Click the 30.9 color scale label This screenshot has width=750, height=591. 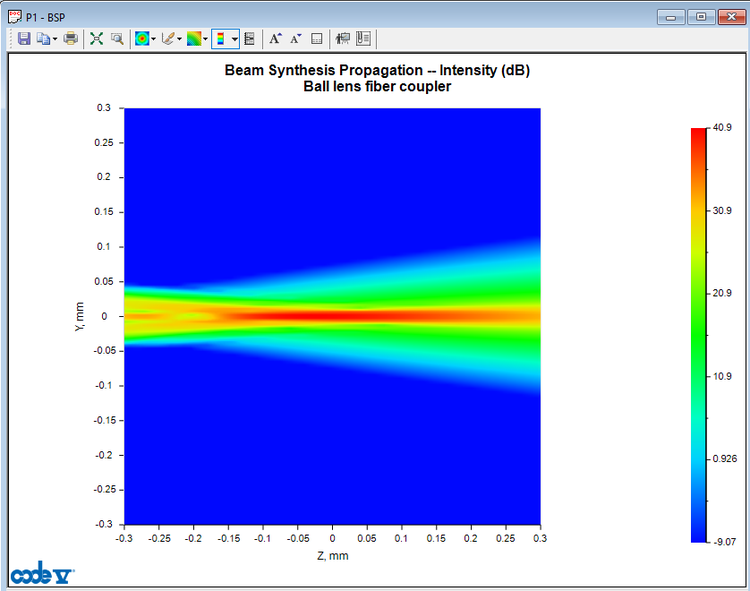point(722,211)
